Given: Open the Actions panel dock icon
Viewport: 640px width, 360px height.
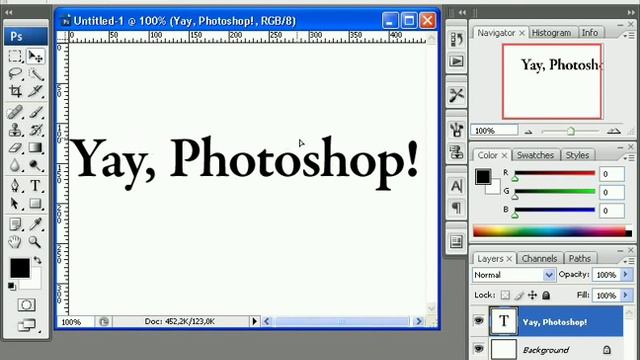Looking at the screenshot, I should 456,61.
